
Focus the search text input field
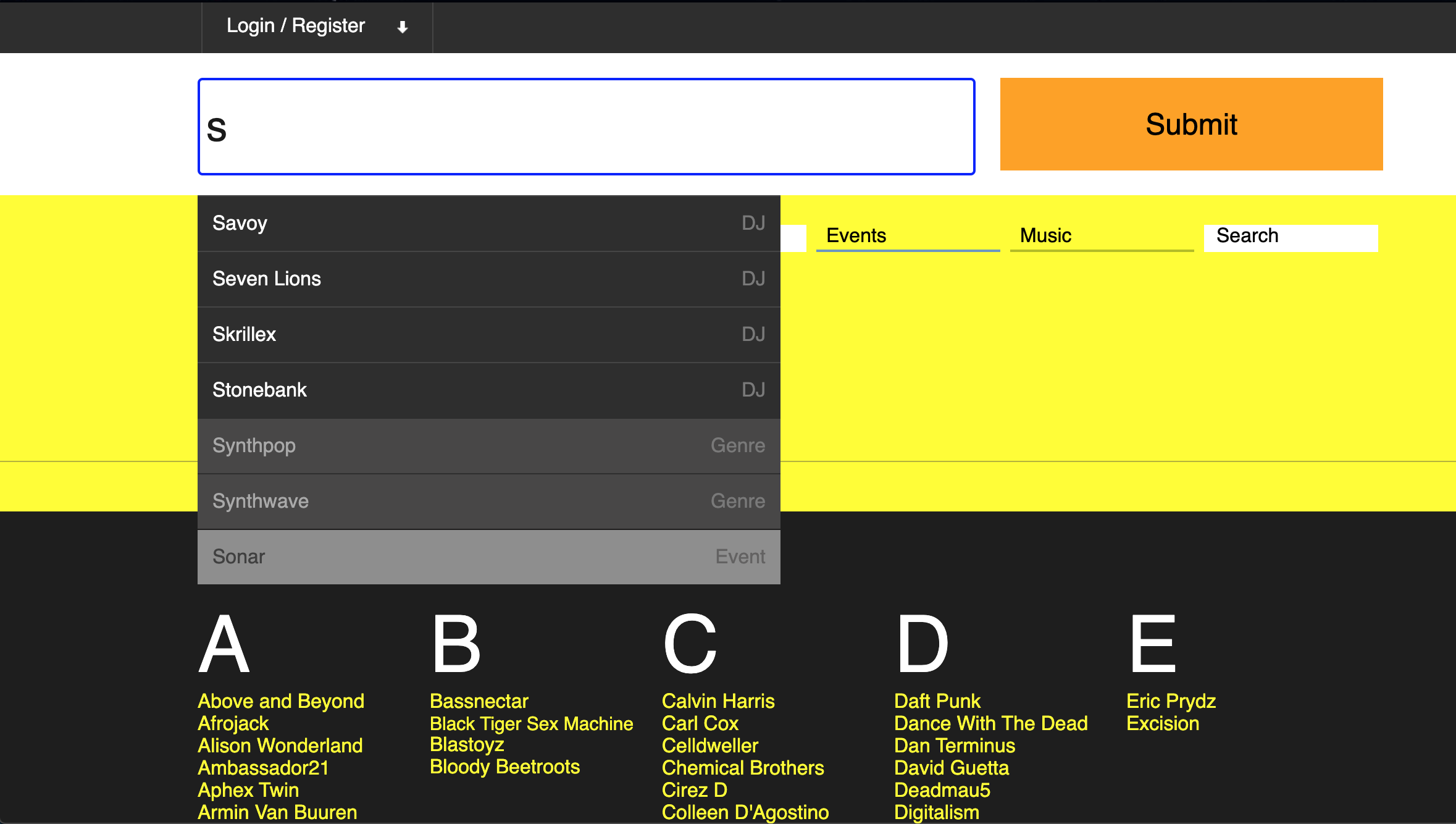[x=586, y=127]
